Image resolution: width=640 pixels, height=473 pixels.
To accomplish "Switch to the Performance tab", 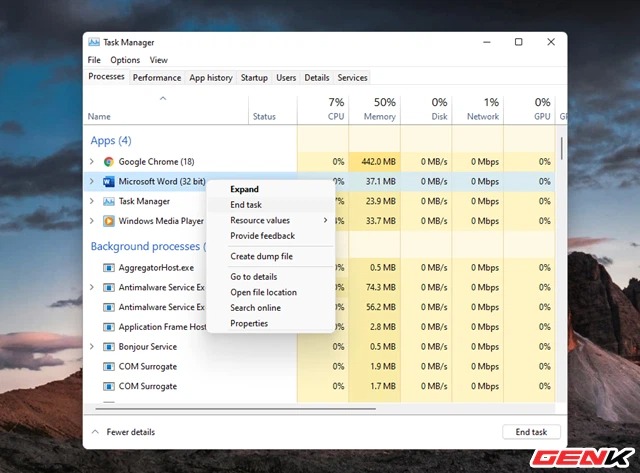I will click(x=157, y=77).
